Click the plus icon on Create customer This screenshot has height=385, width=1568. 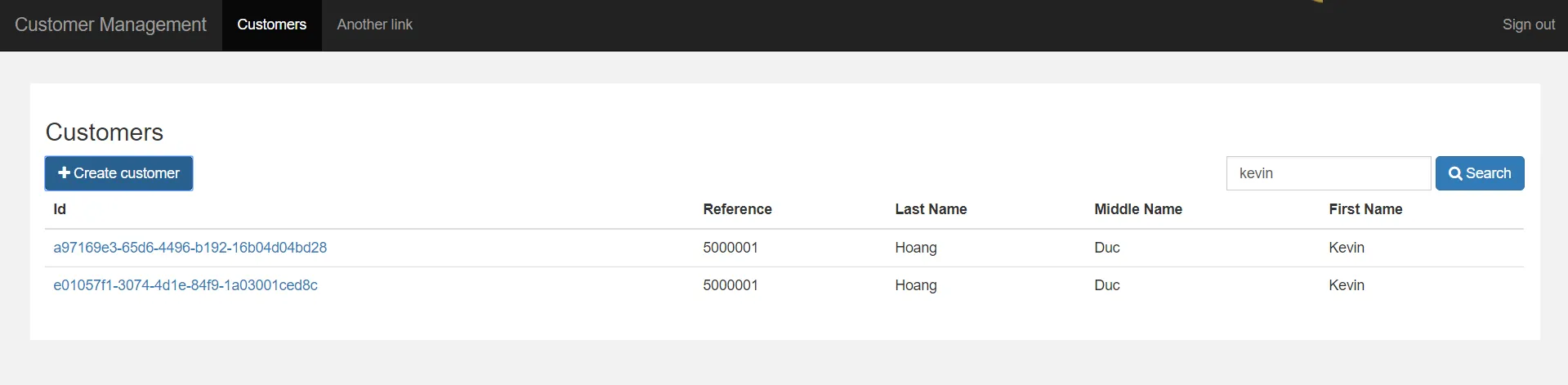click(64, 173)
